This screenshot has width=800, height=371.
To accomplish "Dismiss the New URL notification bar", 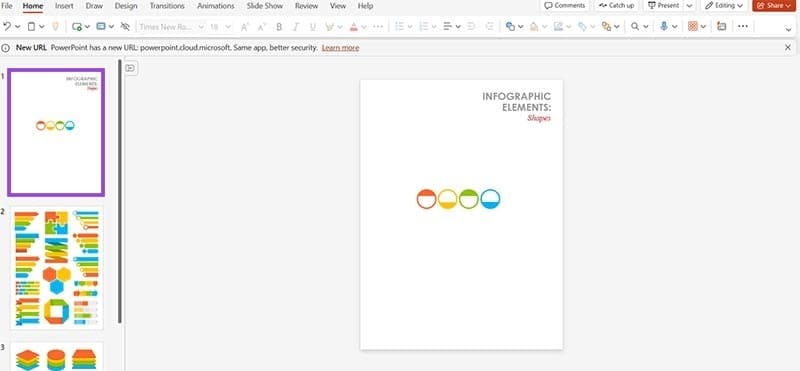I will [x=788, y=47].
